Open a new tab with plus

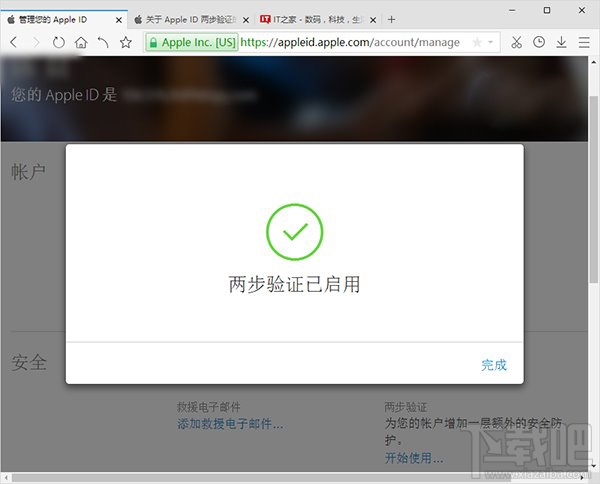[x=391, y=20]
